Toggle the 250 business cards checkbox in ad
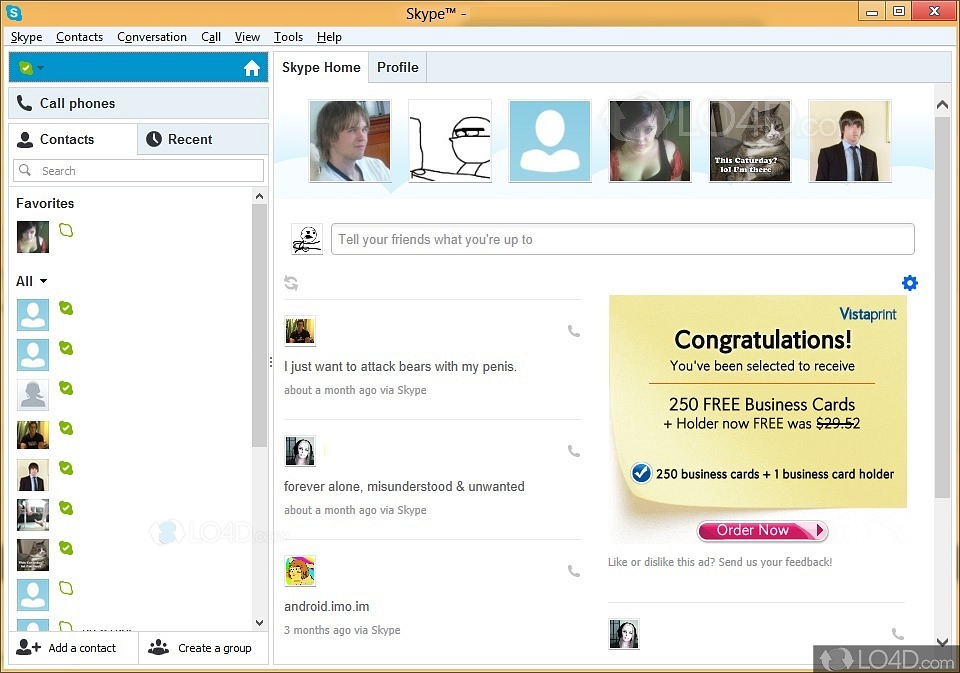Image resolution: width=960 pixels, height=673 pixels. (641, 473)
